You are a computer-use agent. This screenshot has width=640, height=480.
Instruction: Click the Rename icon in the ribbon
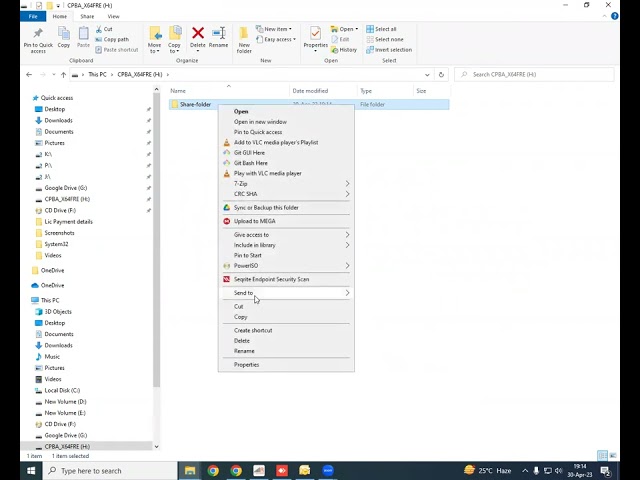(x=218, y=38)
